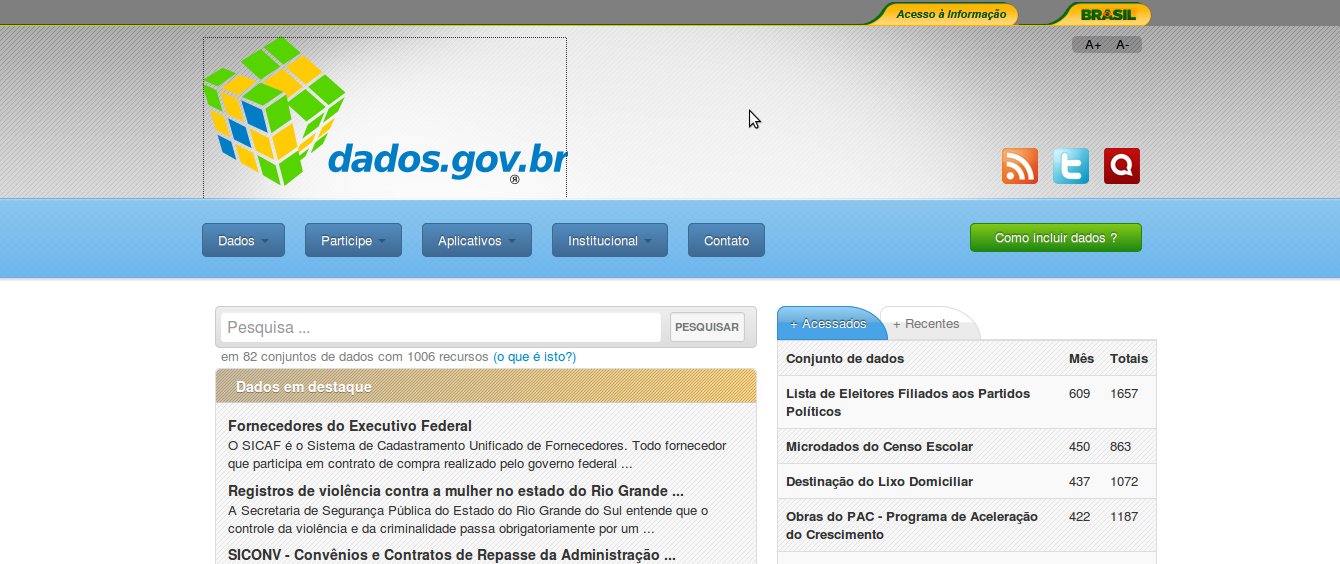
Task: Open the BRASIL government portal tab
Action: coord(1108,14)
